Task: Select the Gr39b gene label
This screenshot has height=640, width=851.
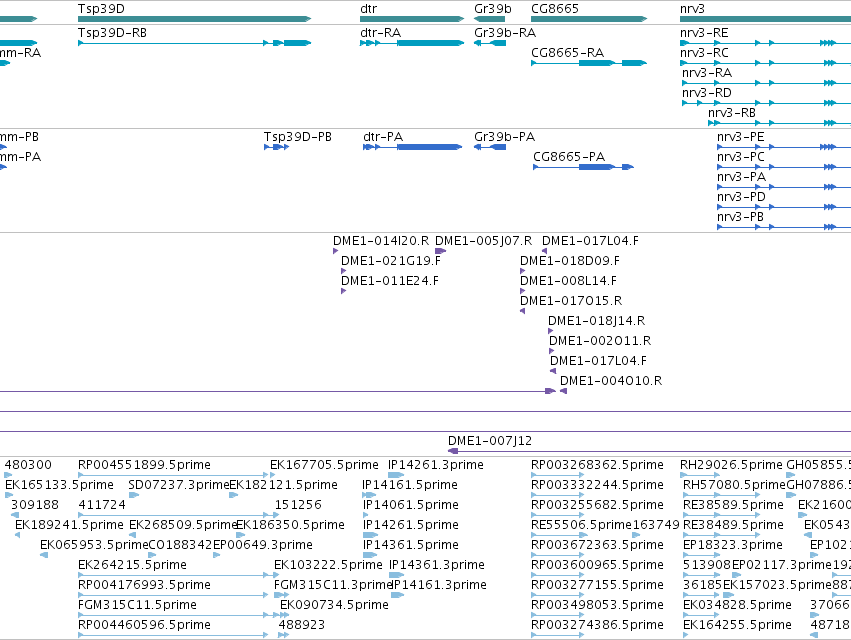Action: pyautogui.click(x=493, y=9)
